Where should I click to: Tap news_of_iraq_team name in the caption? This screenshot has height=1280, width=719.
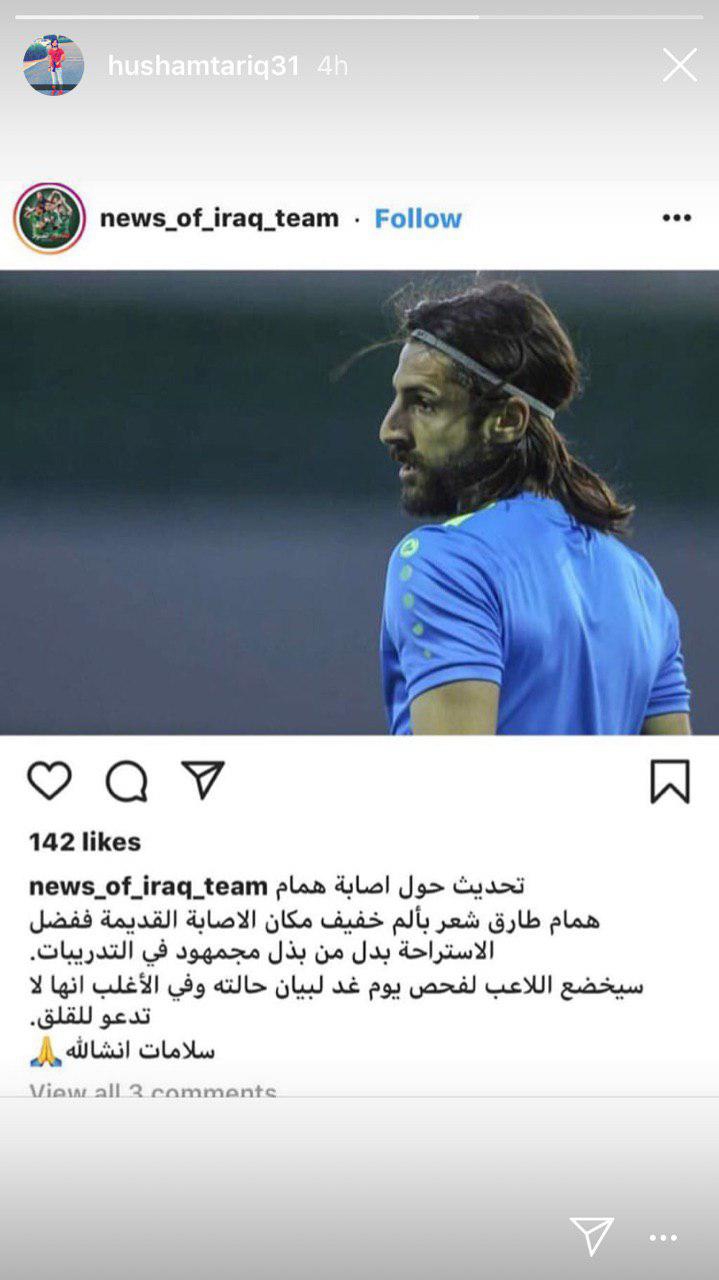(x=148, y=886)
